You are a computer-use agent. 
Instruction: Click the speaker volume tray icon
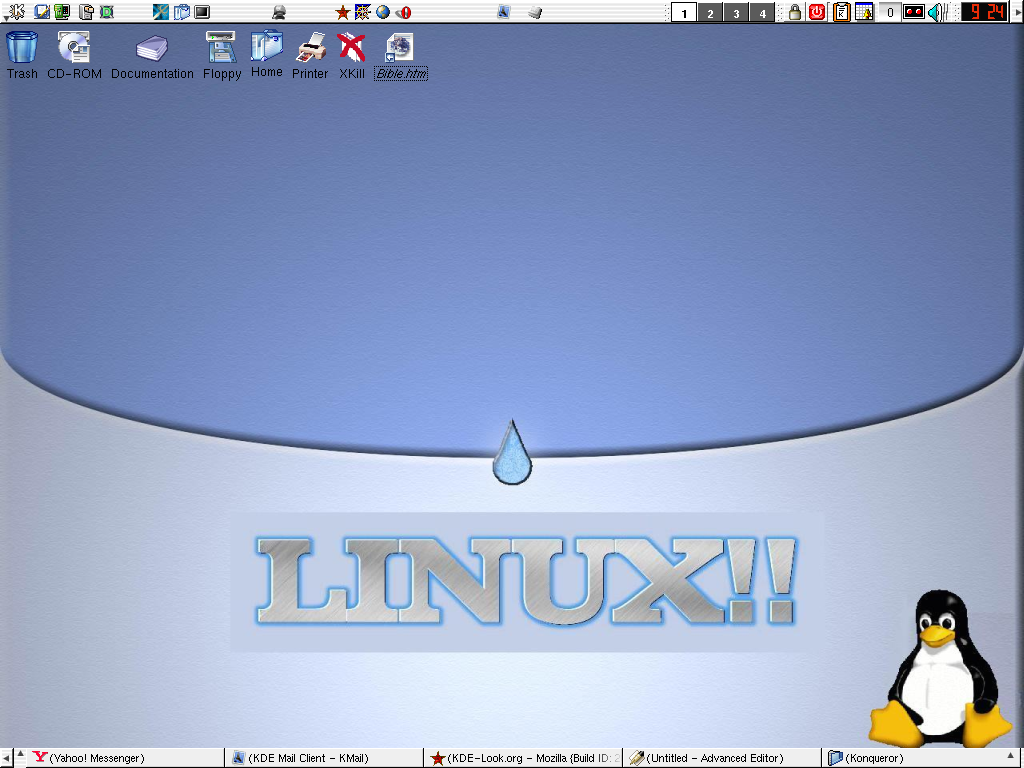pyautogui.click(x=937, y=12)
